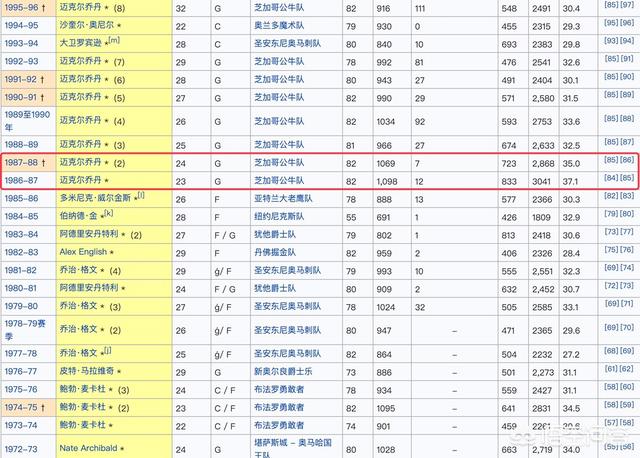Open the 1994–95 season link
This screenshot has height=458, width=640.
pyautogui.click(x=21, y=25)
